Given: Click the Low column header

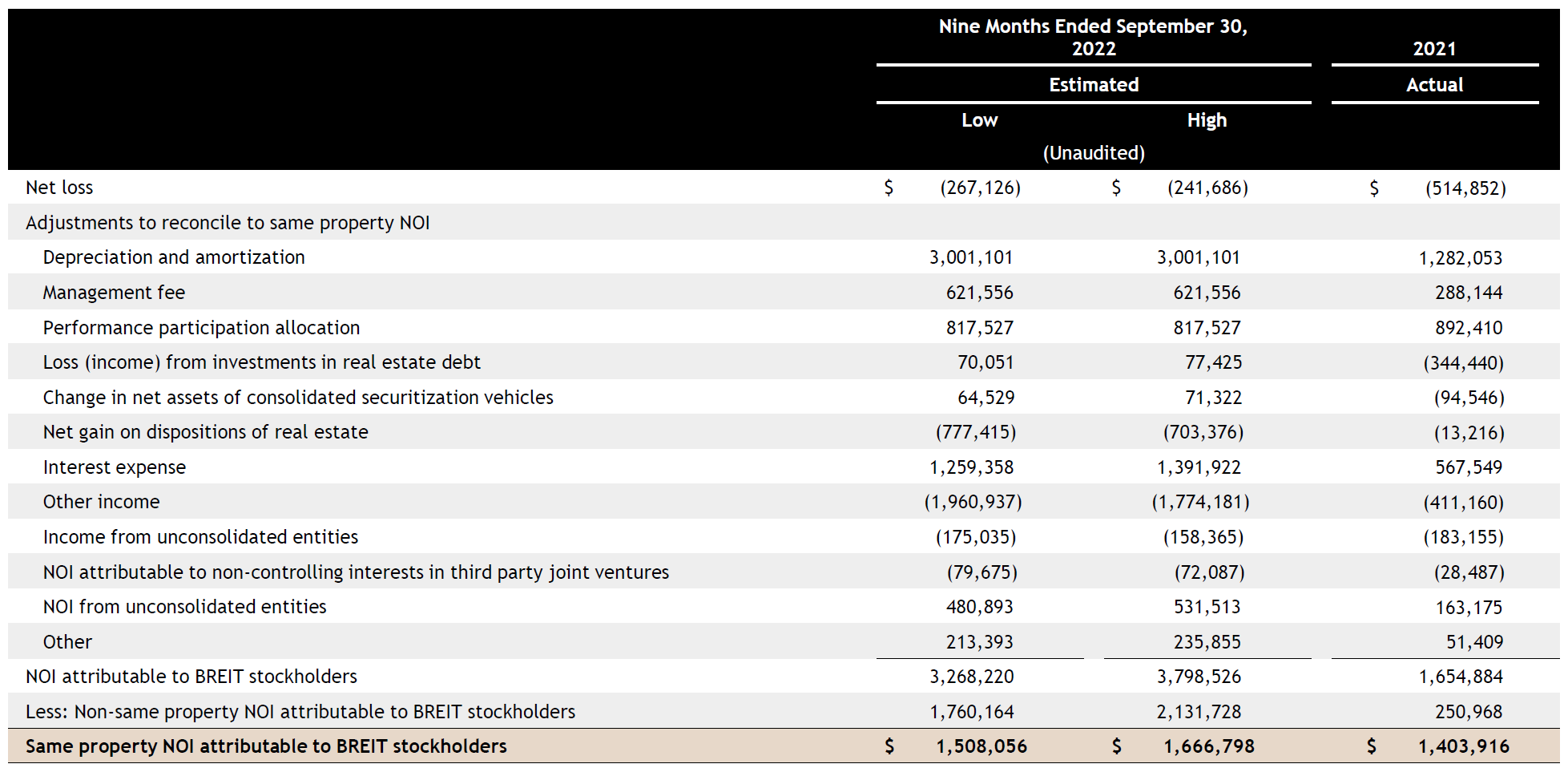Looking at the screenshot, I should click(x=979, y=119).
